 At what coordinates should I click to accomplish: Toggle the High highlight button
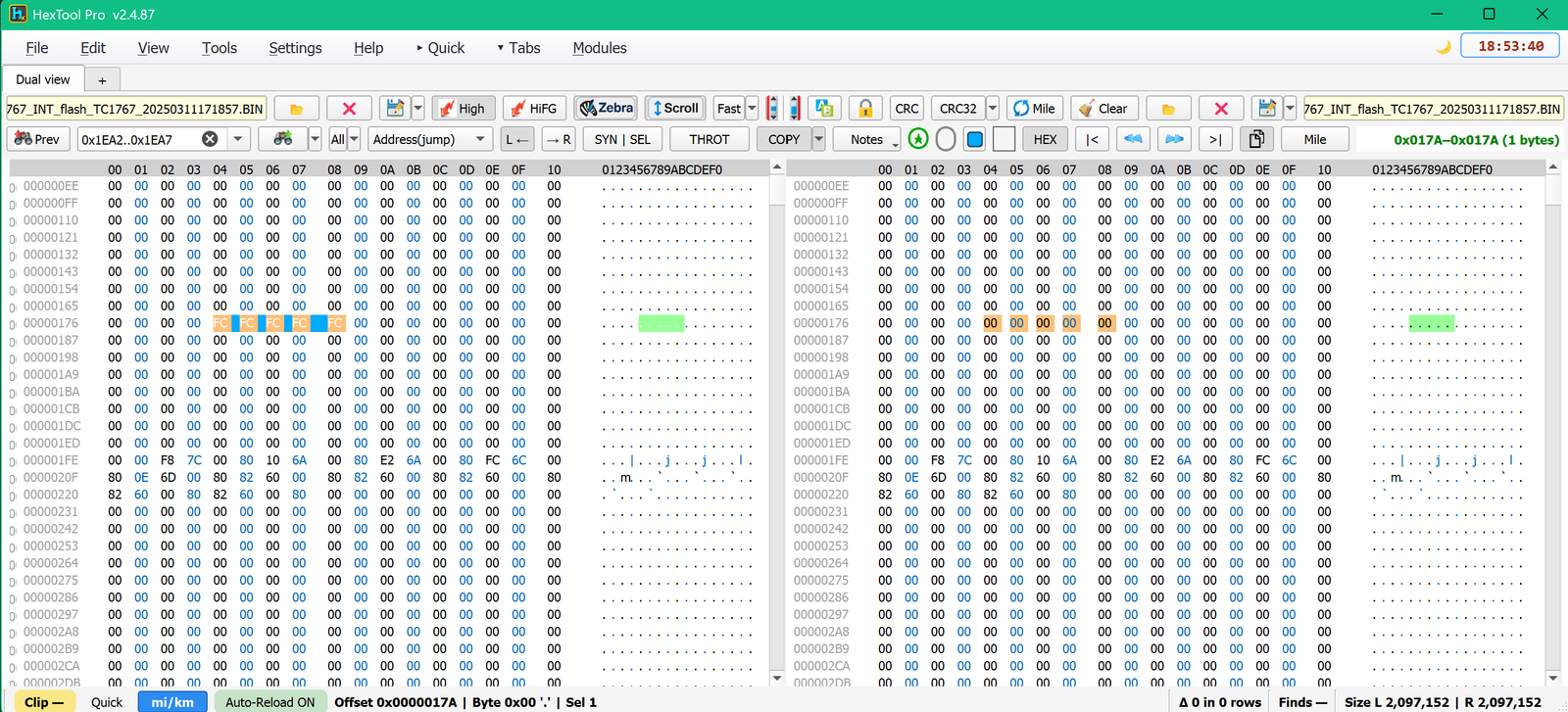(x=462, y=109)
